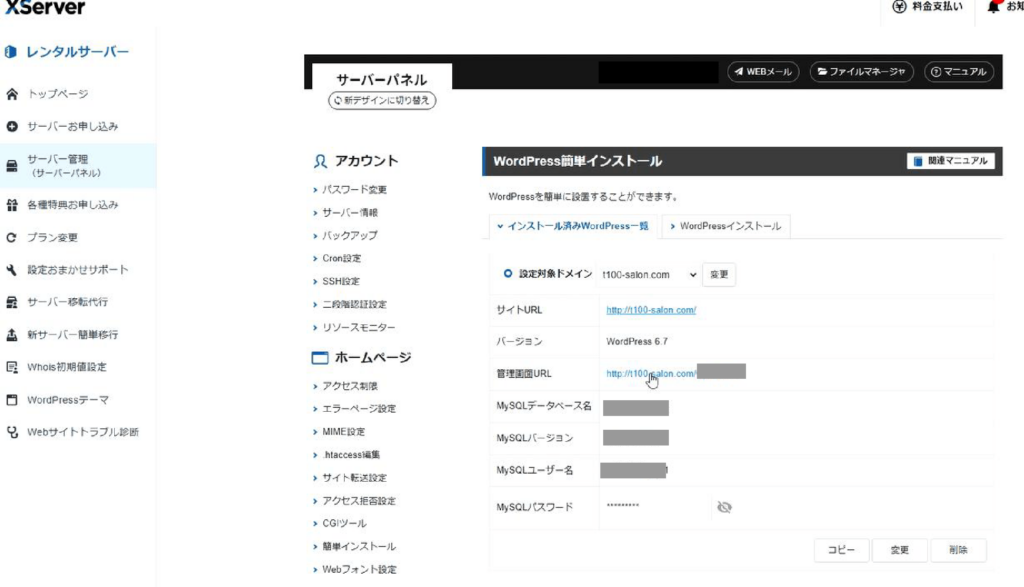Click the wrench icon beside 設定おまかせサポート
This screenshot has height=587, width=1024.
(x=12, y=270)
